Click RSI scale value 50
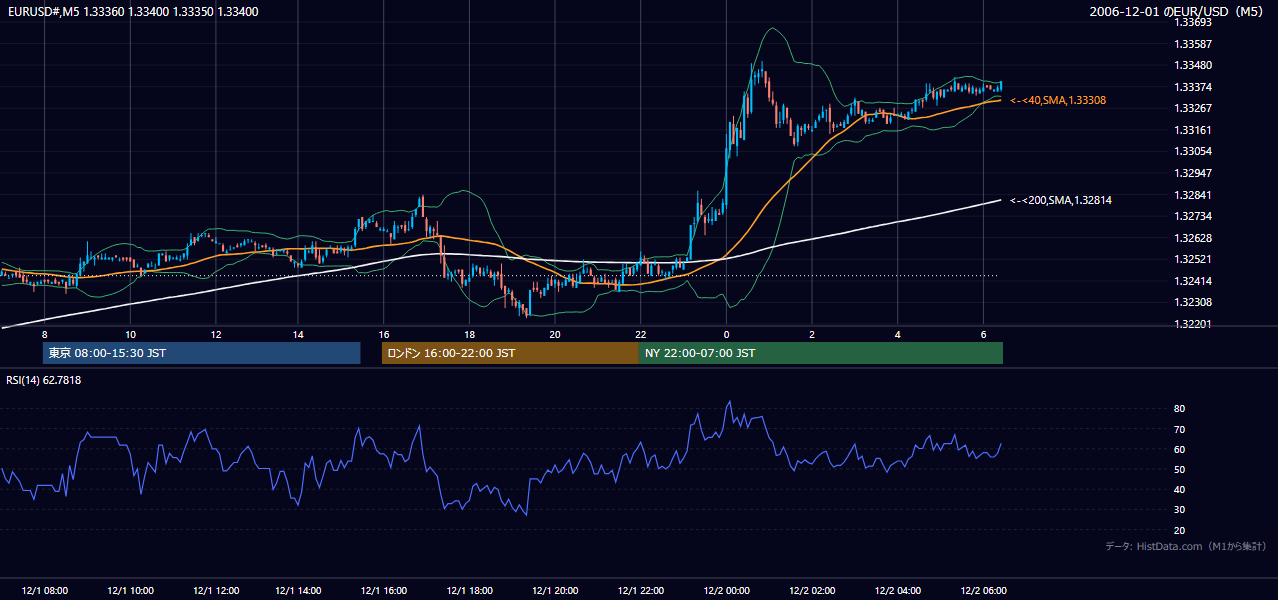This screenshot has height=600, width=1278. click(1180, 469)
